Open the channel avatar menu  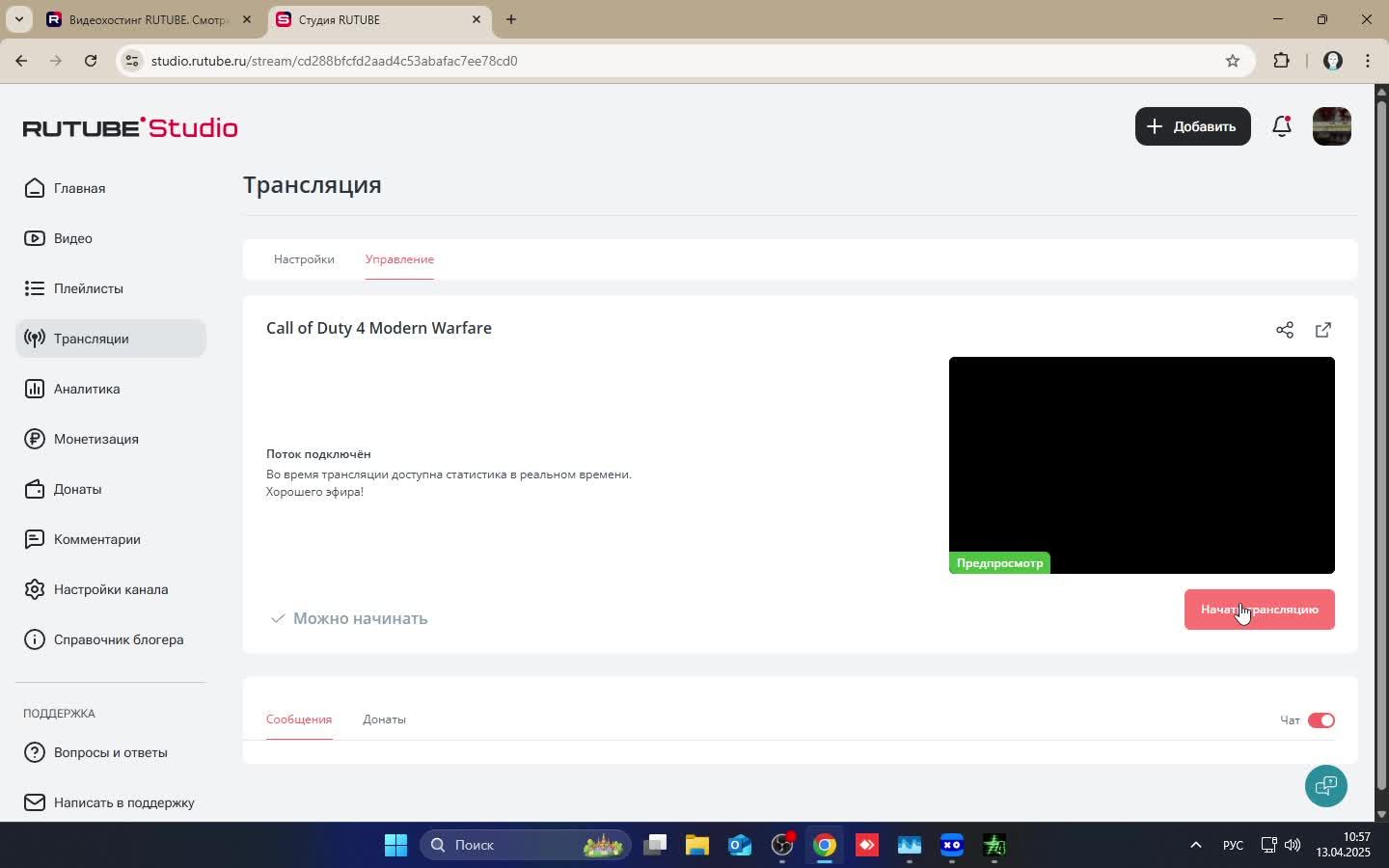1332,126
